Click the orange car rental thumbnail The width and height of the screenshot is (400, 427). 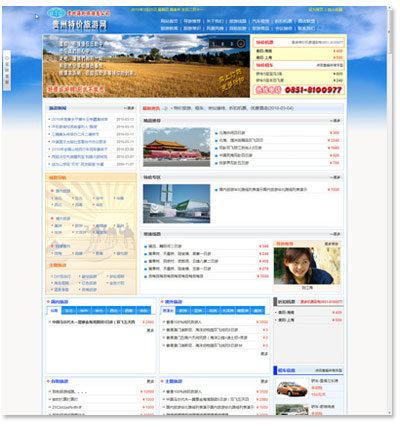[x=292, y=388]
